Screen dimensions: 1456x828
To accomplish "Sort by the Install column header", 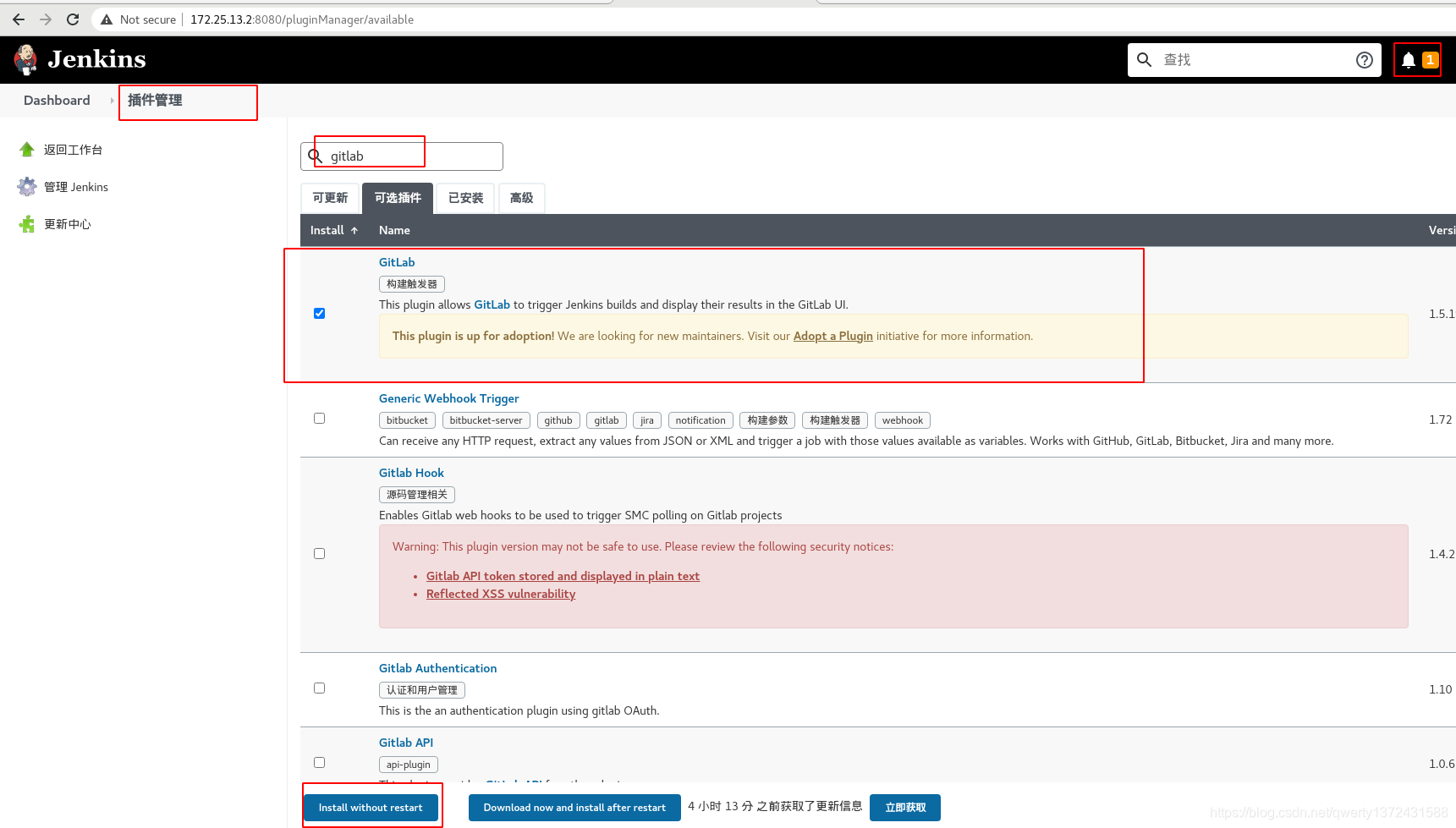I will click(x=334, y=230).
